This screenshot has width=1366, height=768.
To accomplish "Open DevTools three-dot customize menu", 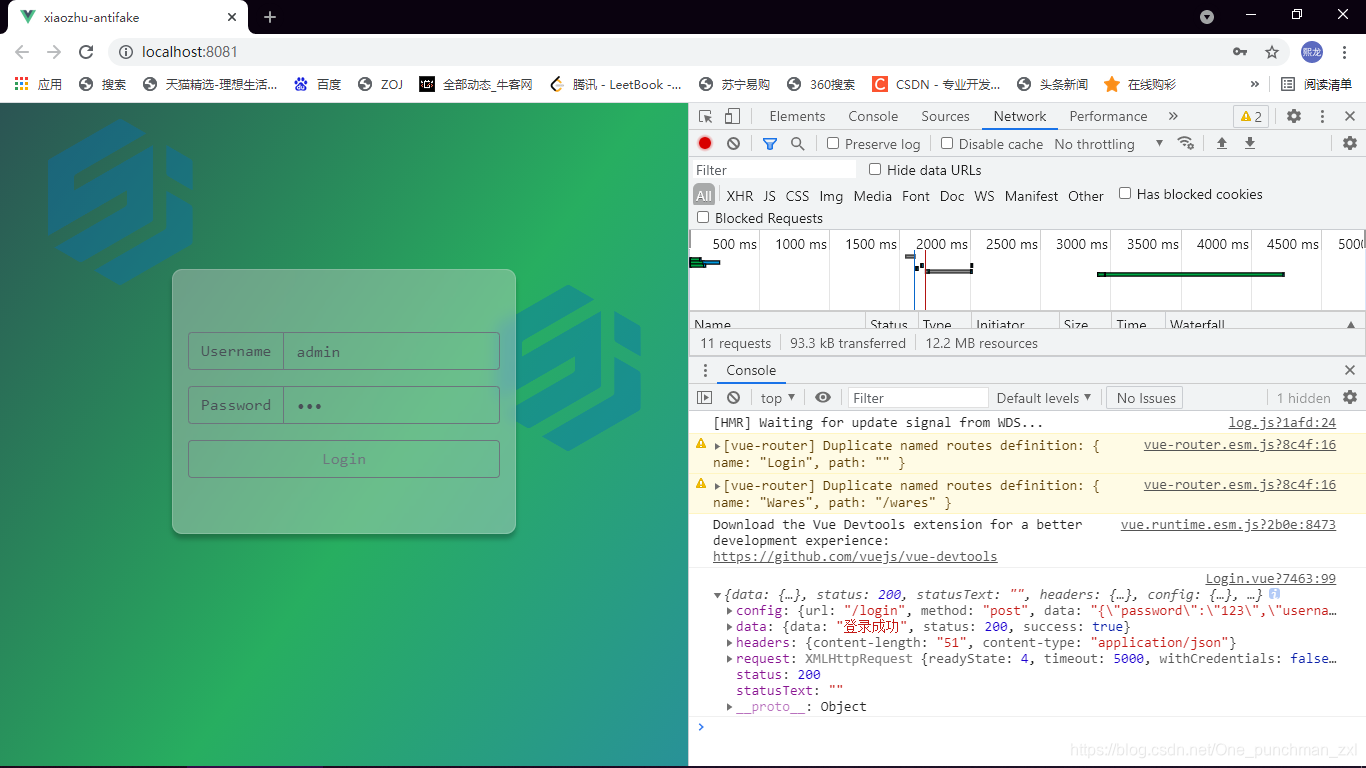I will click(1322, 116).
